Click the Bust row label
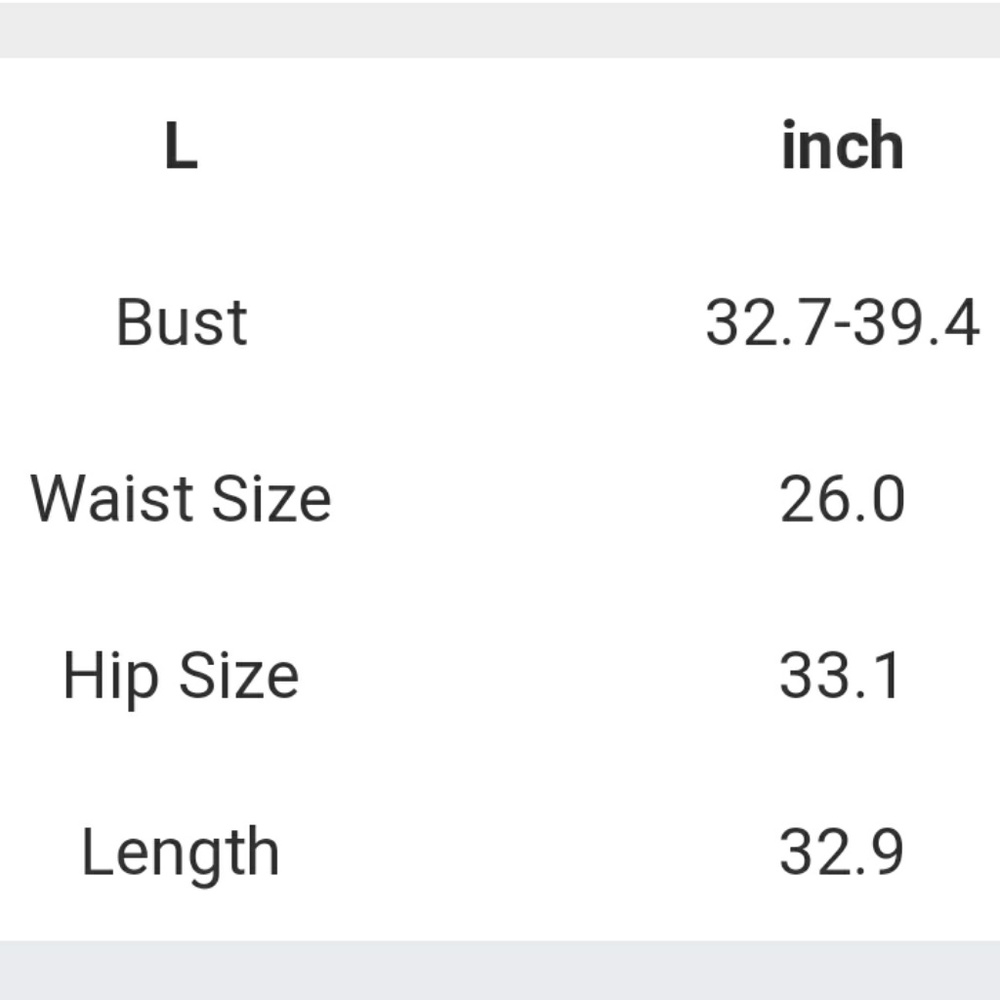Image resolution: width=1000 pixels, height=1000 pixels. tap(181, 323)
